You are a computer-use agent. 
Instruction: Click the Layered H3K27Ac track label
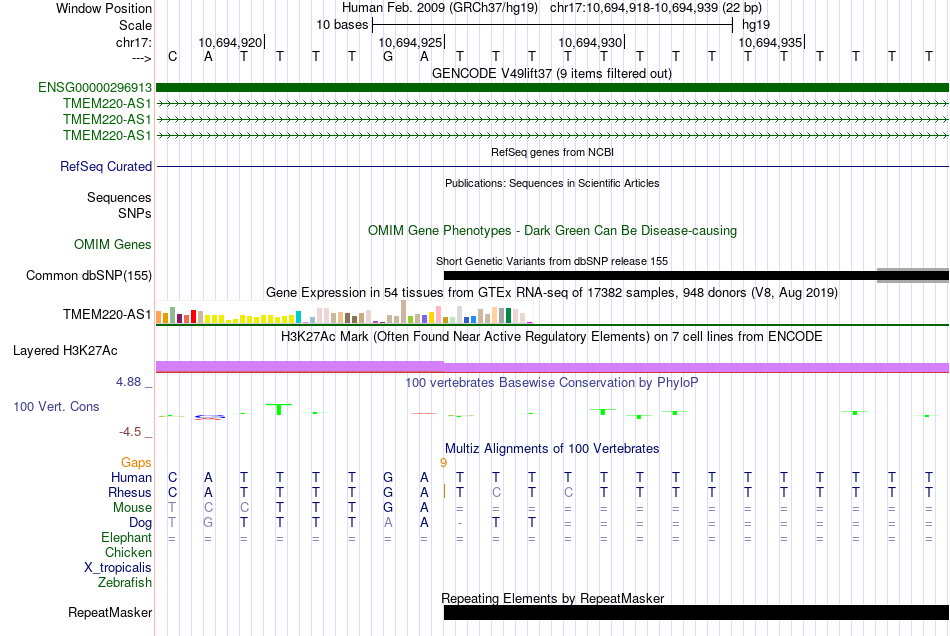(65, 351)
